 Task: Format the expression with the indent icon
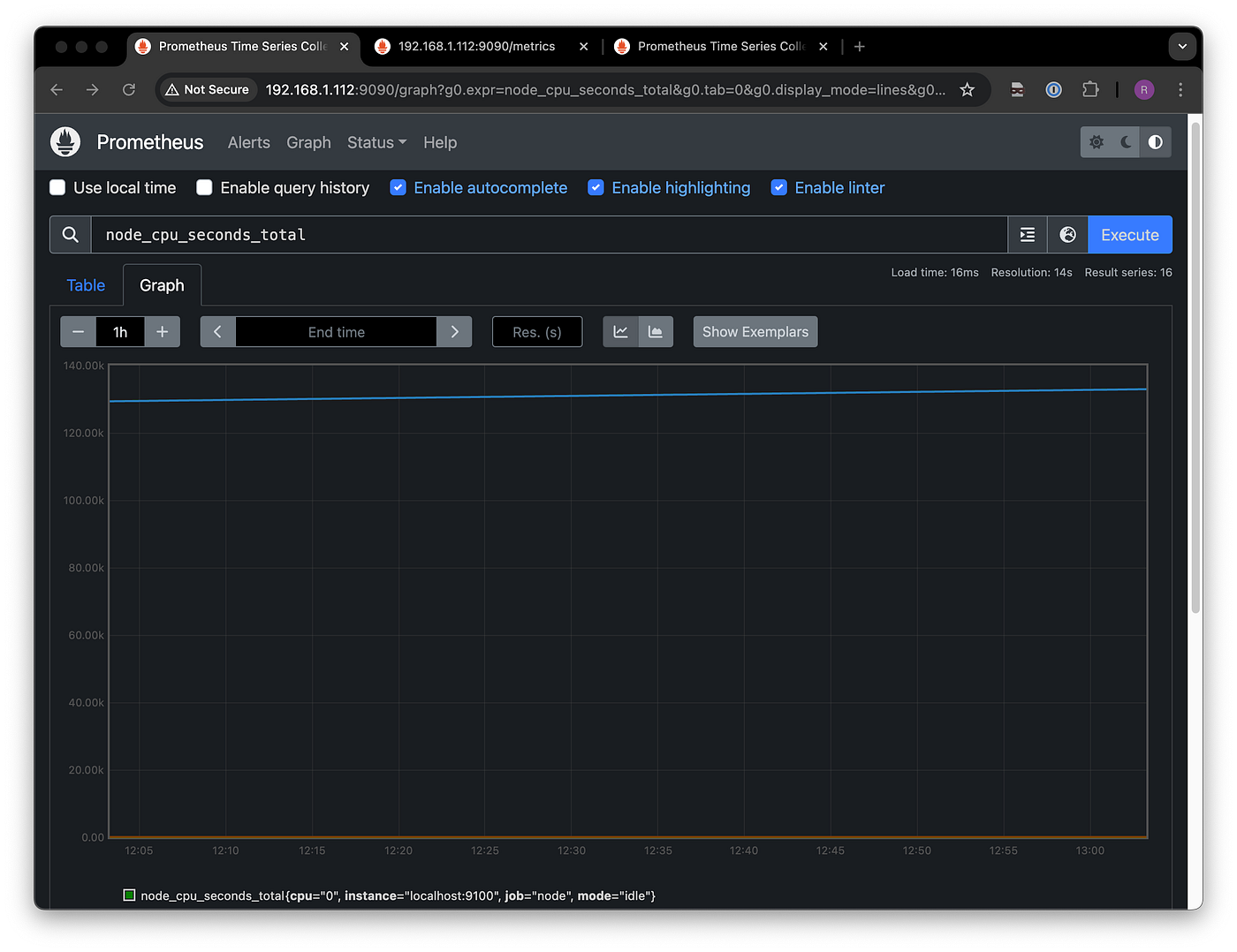coord(1028,235)
